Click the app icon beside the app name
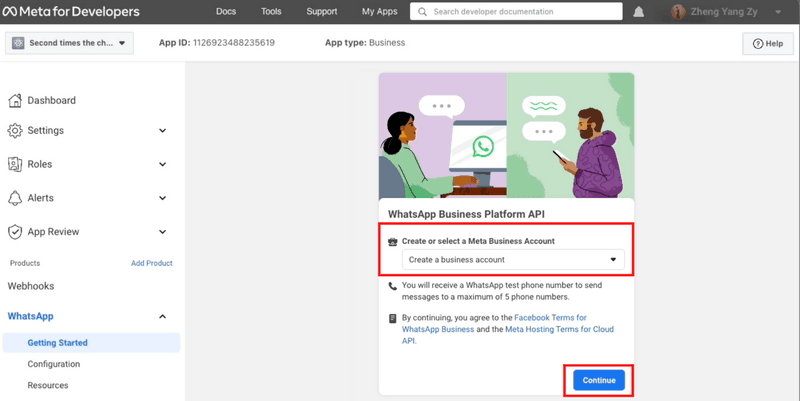 tap(18, 43)
